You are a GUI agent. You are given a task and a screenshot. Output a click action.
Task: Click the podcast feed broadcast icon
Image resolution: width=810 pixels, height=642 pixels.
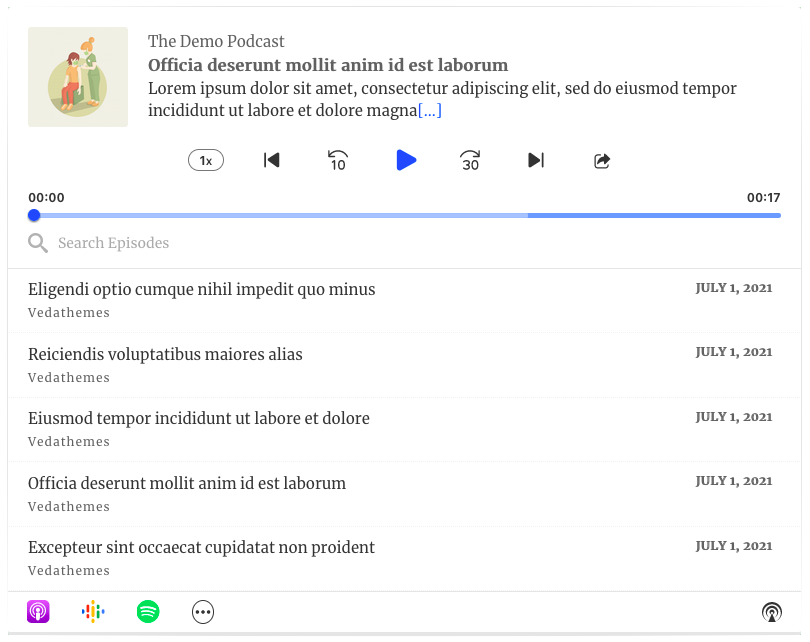772,613
